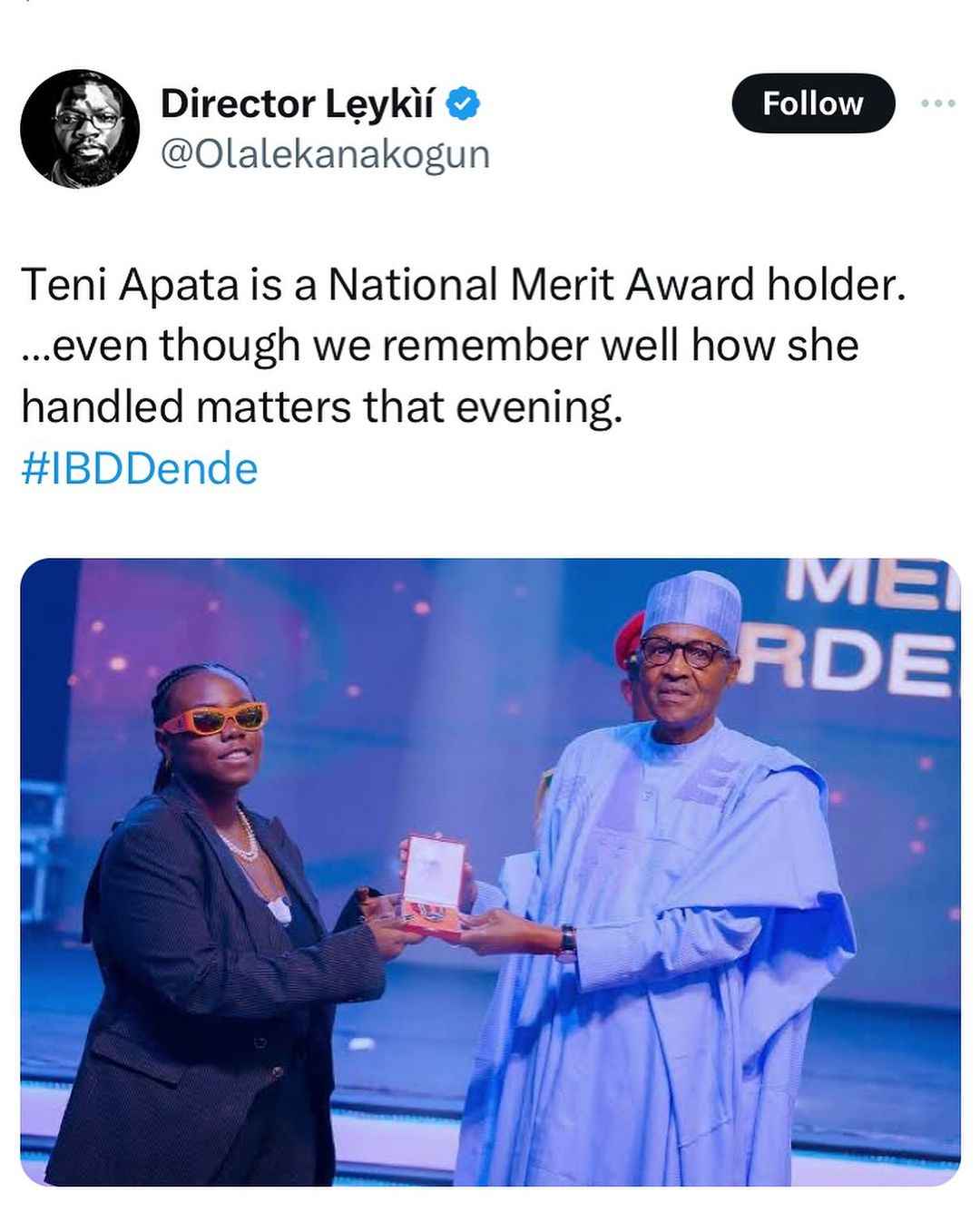The image size is (980, 1222).
Task: Click the wristwatch on the man's arm
Action: 567,943
